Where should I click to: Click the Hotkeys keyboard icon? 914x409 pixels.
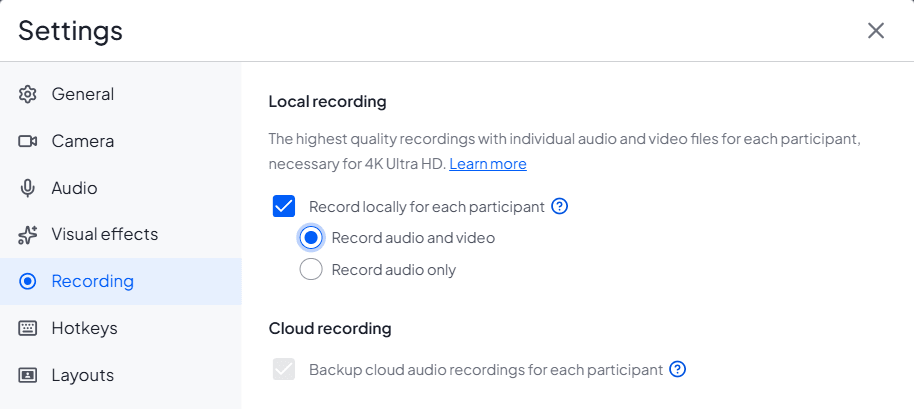pos(27,329)
